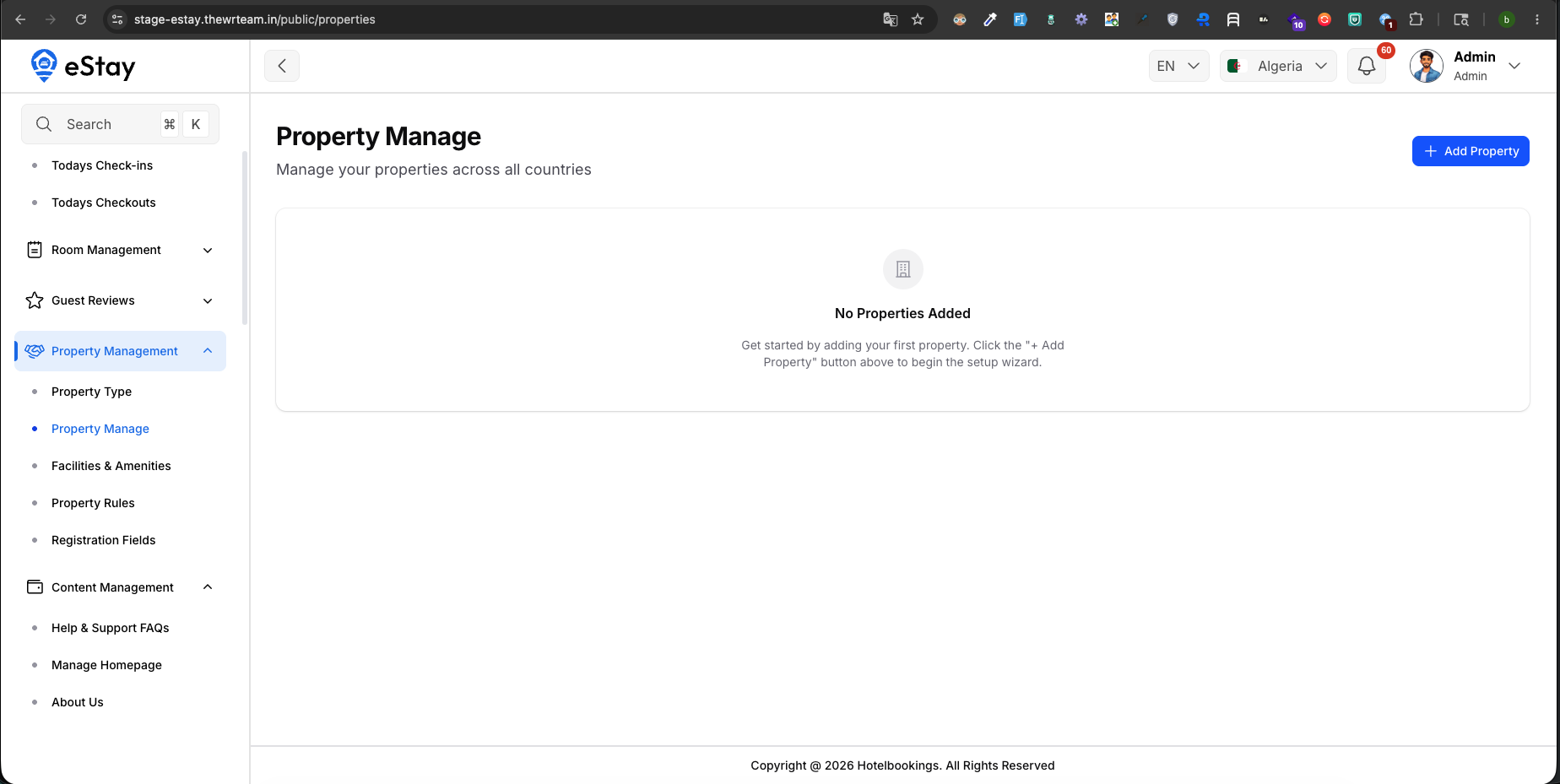
Task: Open Manage Homepage page
Action: [x=106, y=665]
